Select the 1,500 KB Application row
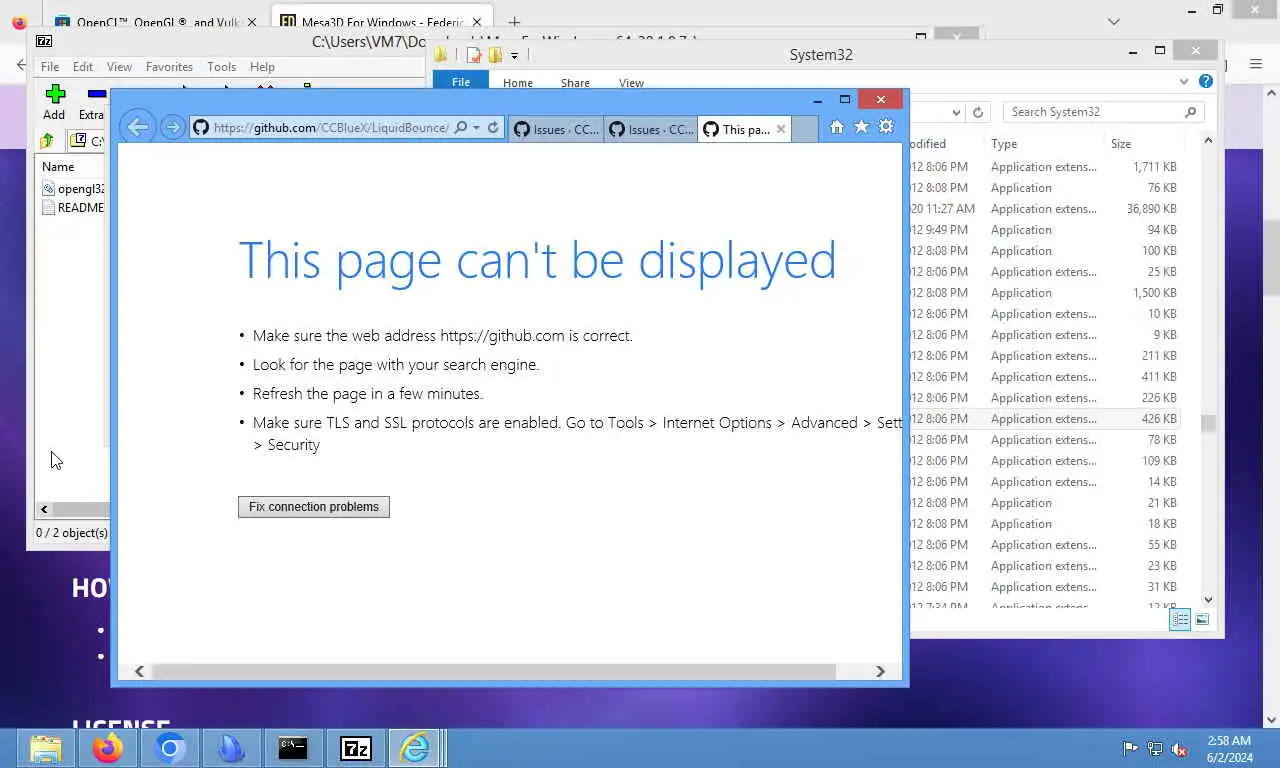Viewport: 1280px width, 768px height. (1045, 293)
